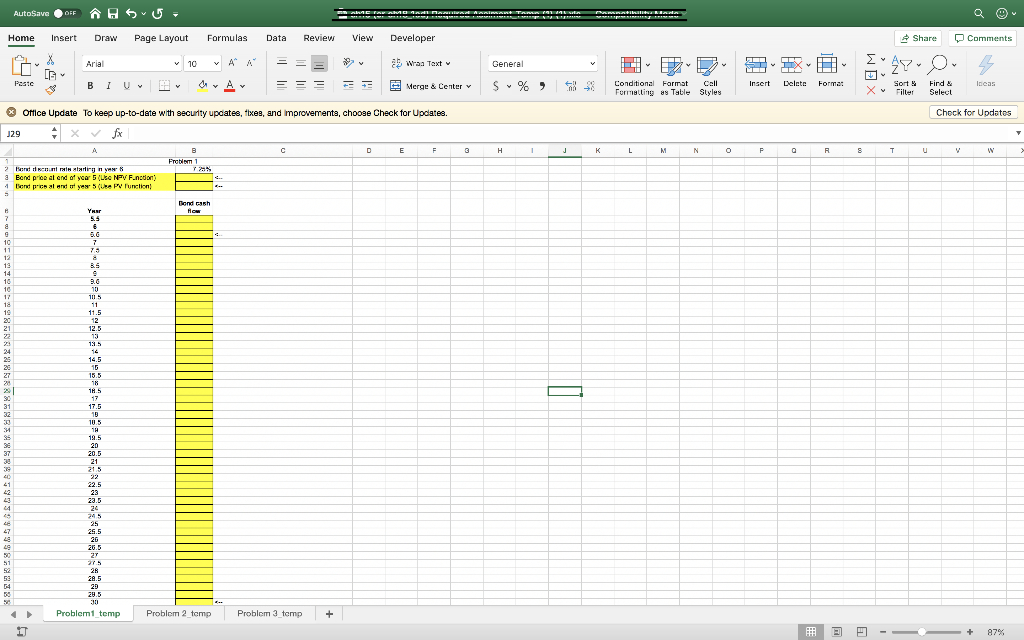The image size is (1024, 640).
Task: Decrease font size
Action: coord(251,63)
